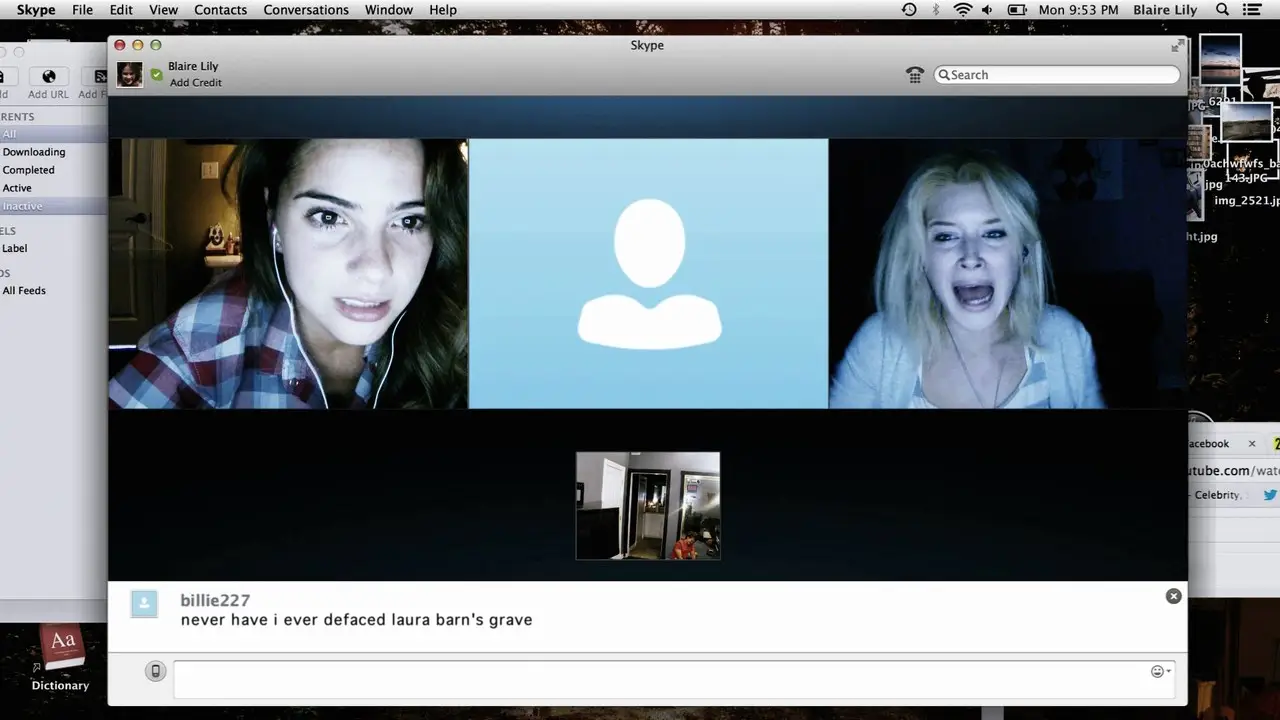Select Inactive in background sidebar
Screen dimensions: 1280x720
tap(22, 206)
